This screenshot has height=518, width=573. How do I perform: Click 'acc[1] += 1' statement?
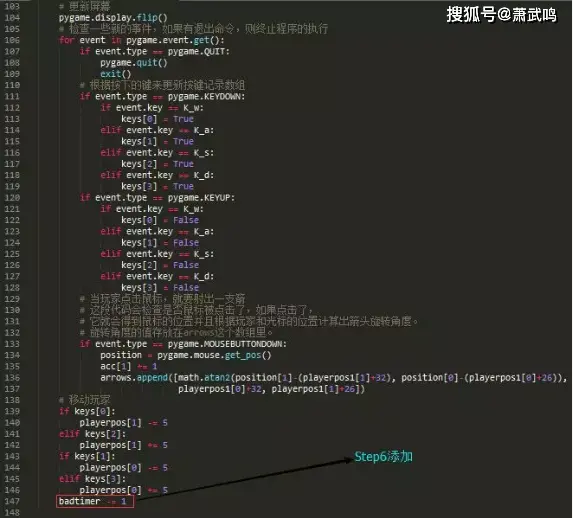129,367
